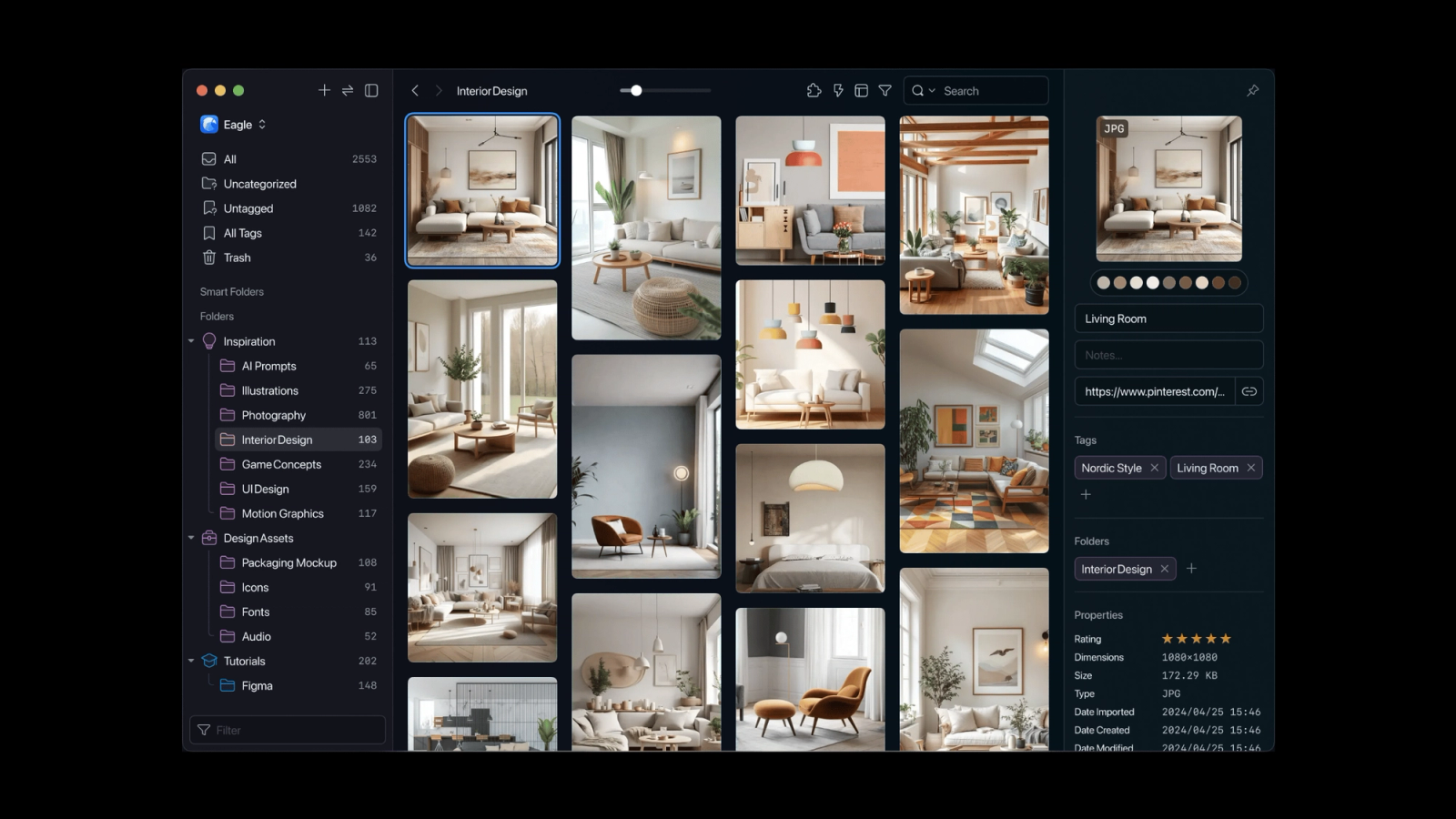Pick the last dark brown palette color
The width and height of the screenshot is (1456, 819).
click(x=1235, y=283)
